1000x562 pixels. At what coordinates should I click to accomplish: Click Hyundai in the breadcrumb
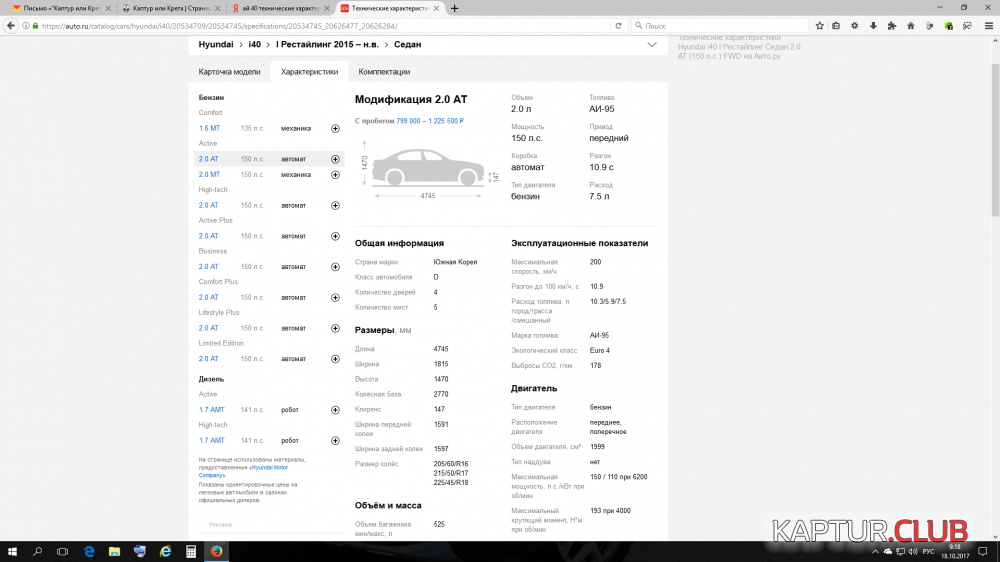pos(216,45)
